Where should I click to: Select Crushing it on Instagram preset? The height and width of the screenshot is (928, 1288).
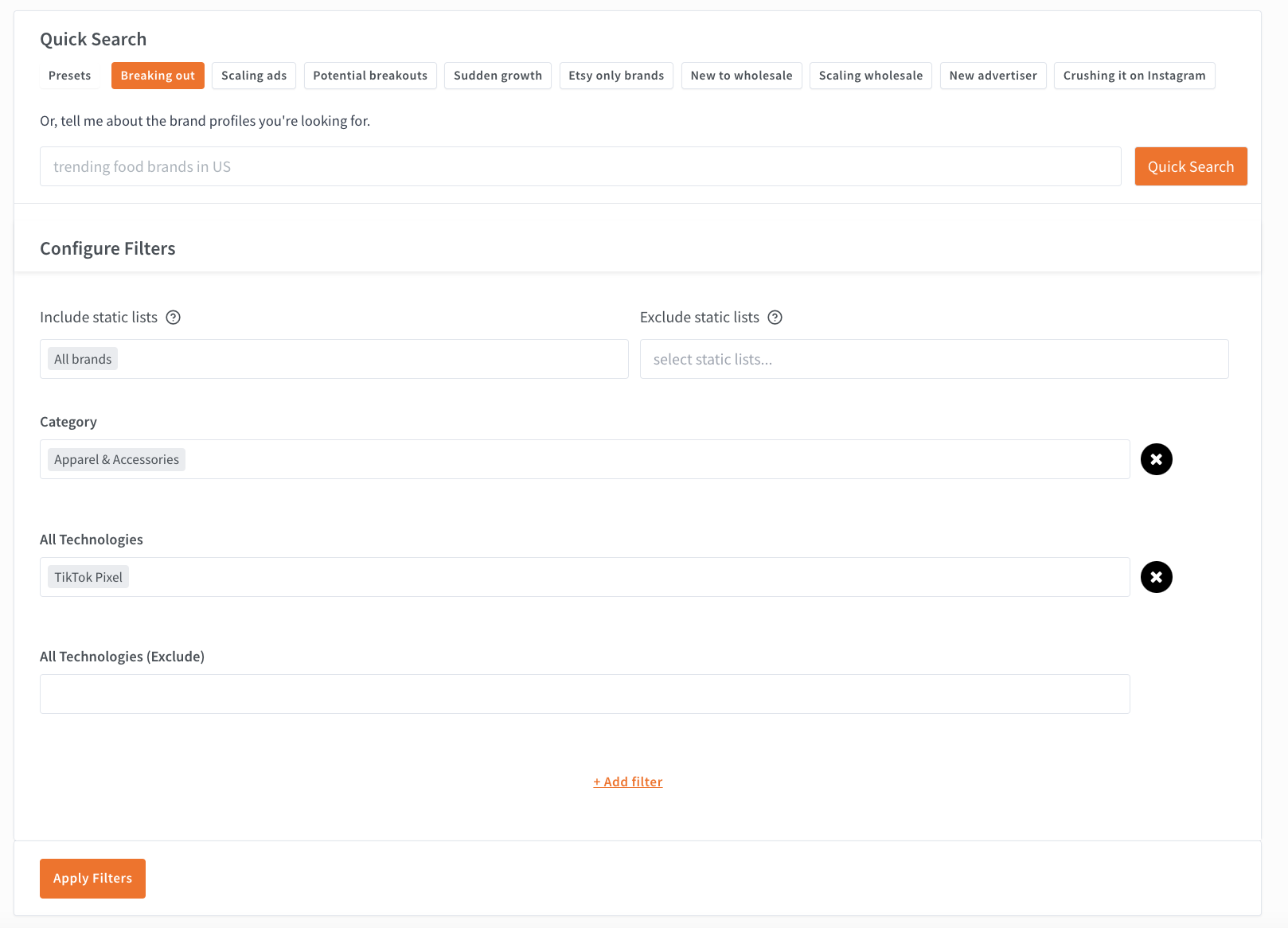(x=1134, y=76)
